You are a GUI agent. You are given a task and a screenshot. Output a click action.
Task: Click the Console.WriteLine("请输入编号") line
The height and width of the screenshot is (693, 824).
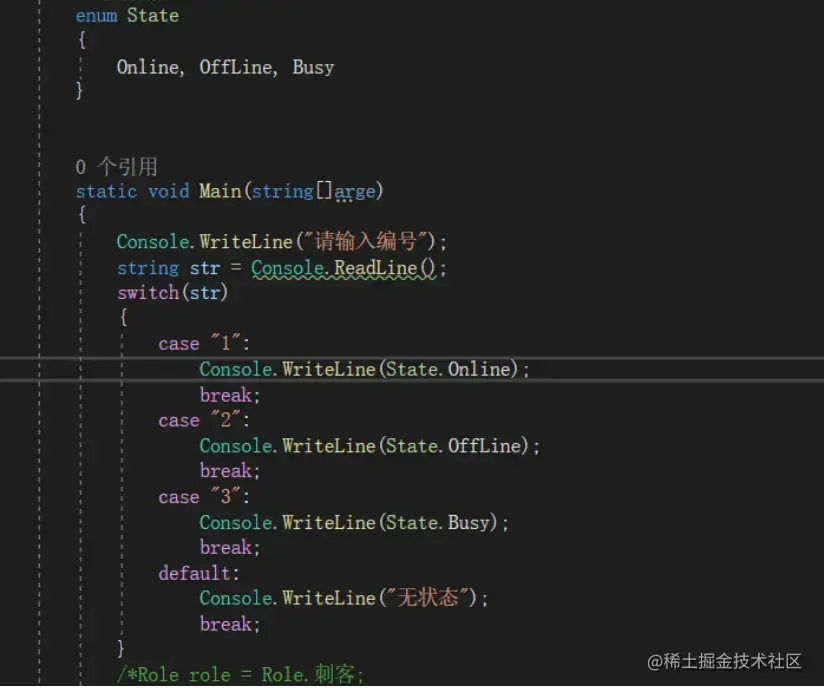point(281,242)
